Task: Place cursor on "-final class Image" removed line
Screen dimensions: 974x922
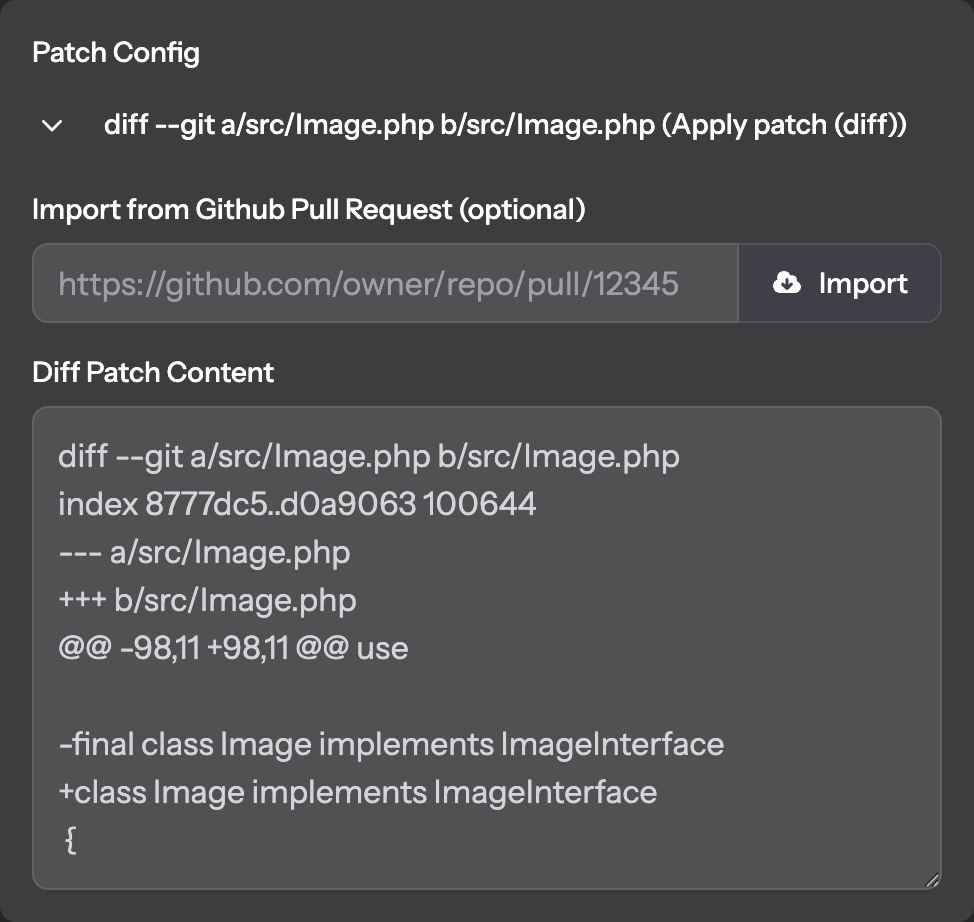Action: coord(391,744)
